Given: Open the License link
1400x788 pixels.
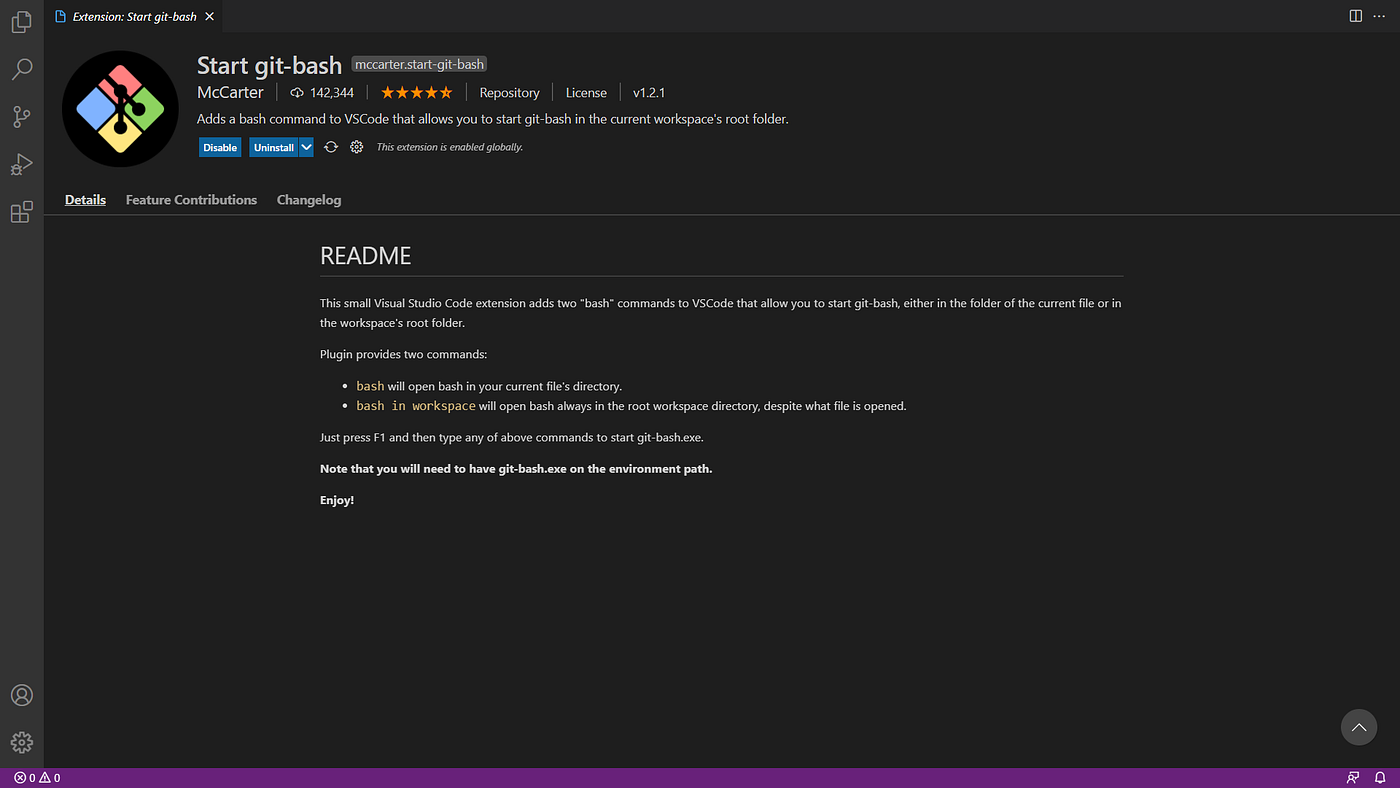Looking at the screenshot, I should (x=586, y=92).
